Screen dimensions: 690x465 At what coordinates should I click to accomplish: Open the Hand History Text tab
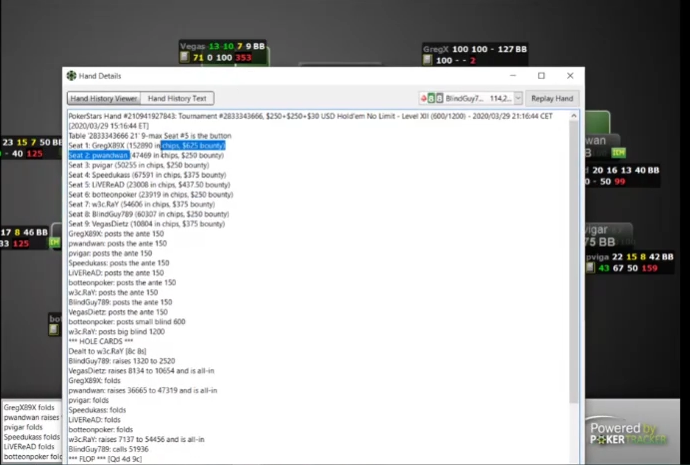[x=177, y=98]
